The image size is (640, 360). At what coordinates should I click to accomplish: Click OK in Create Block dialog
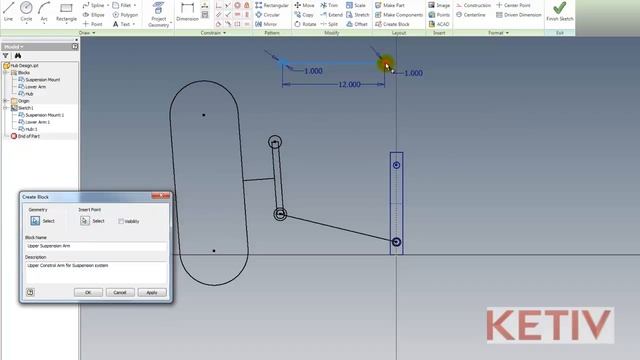(x=88, y=293)
